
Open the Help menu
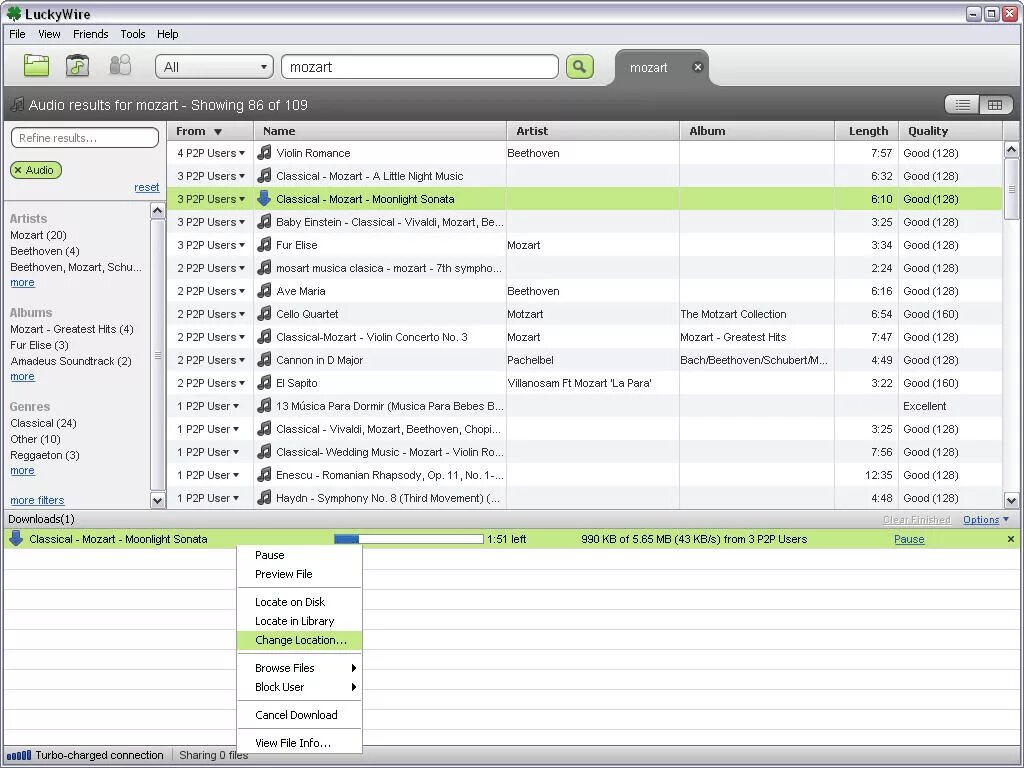point(167,34)
